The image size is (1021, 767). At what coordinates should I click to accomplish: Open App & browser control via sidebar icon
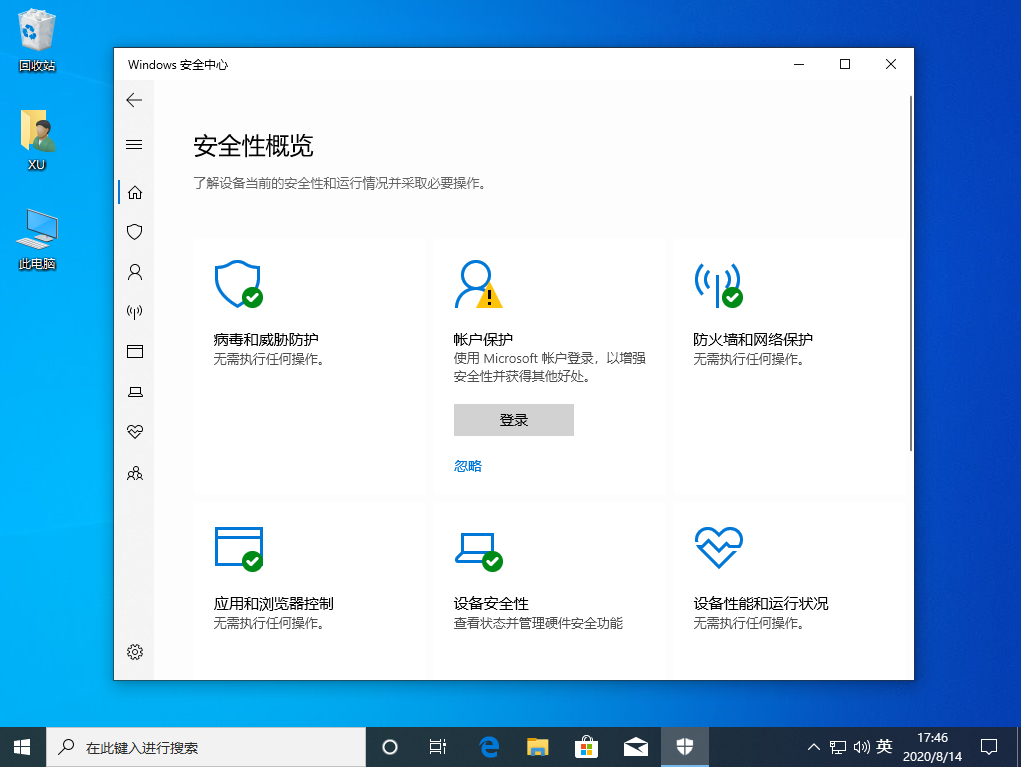point(134,351)
